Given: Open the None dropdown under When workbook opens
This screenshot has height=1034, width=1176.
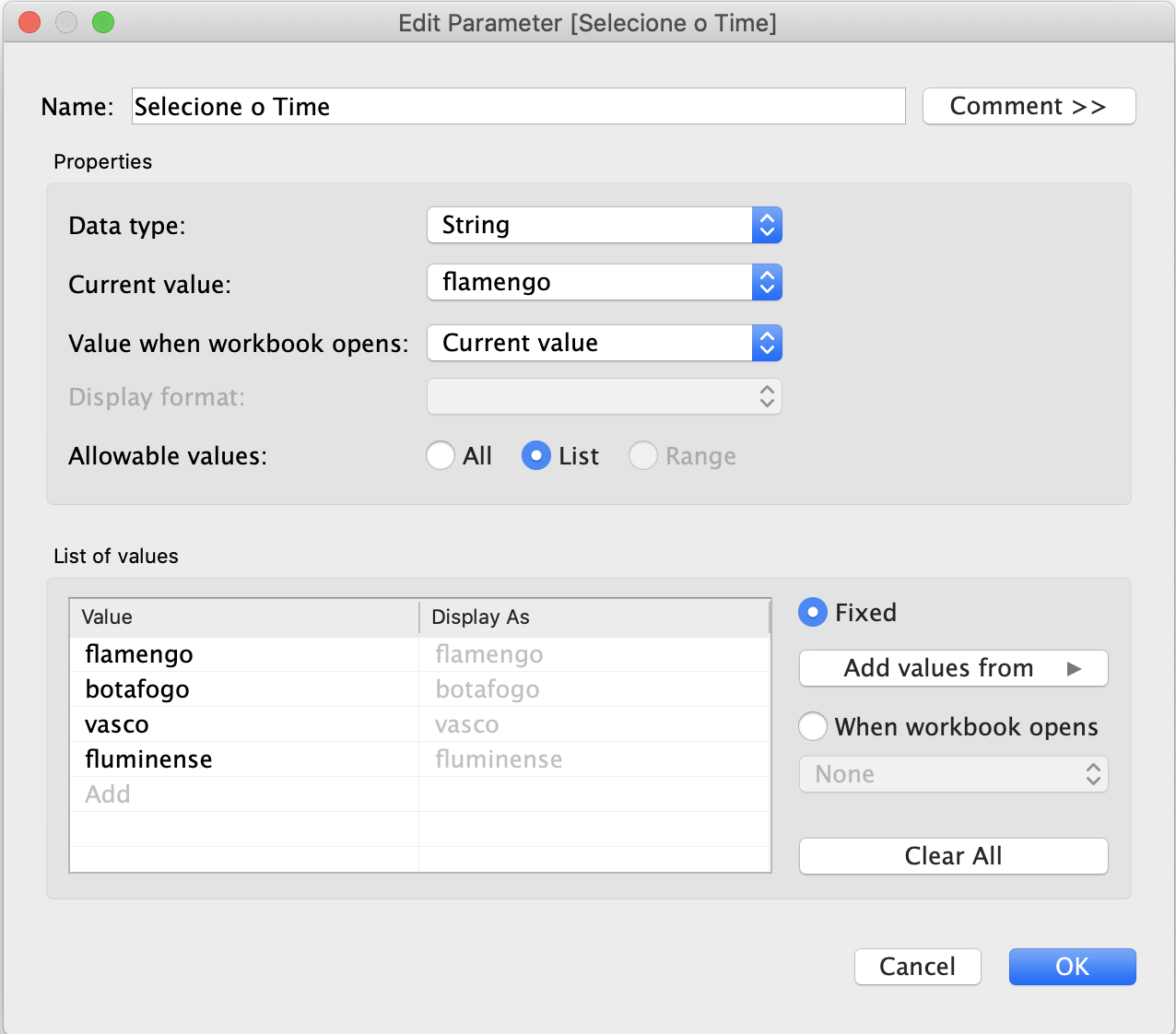Looking at the screenshot, I should [x=953, y=774].
